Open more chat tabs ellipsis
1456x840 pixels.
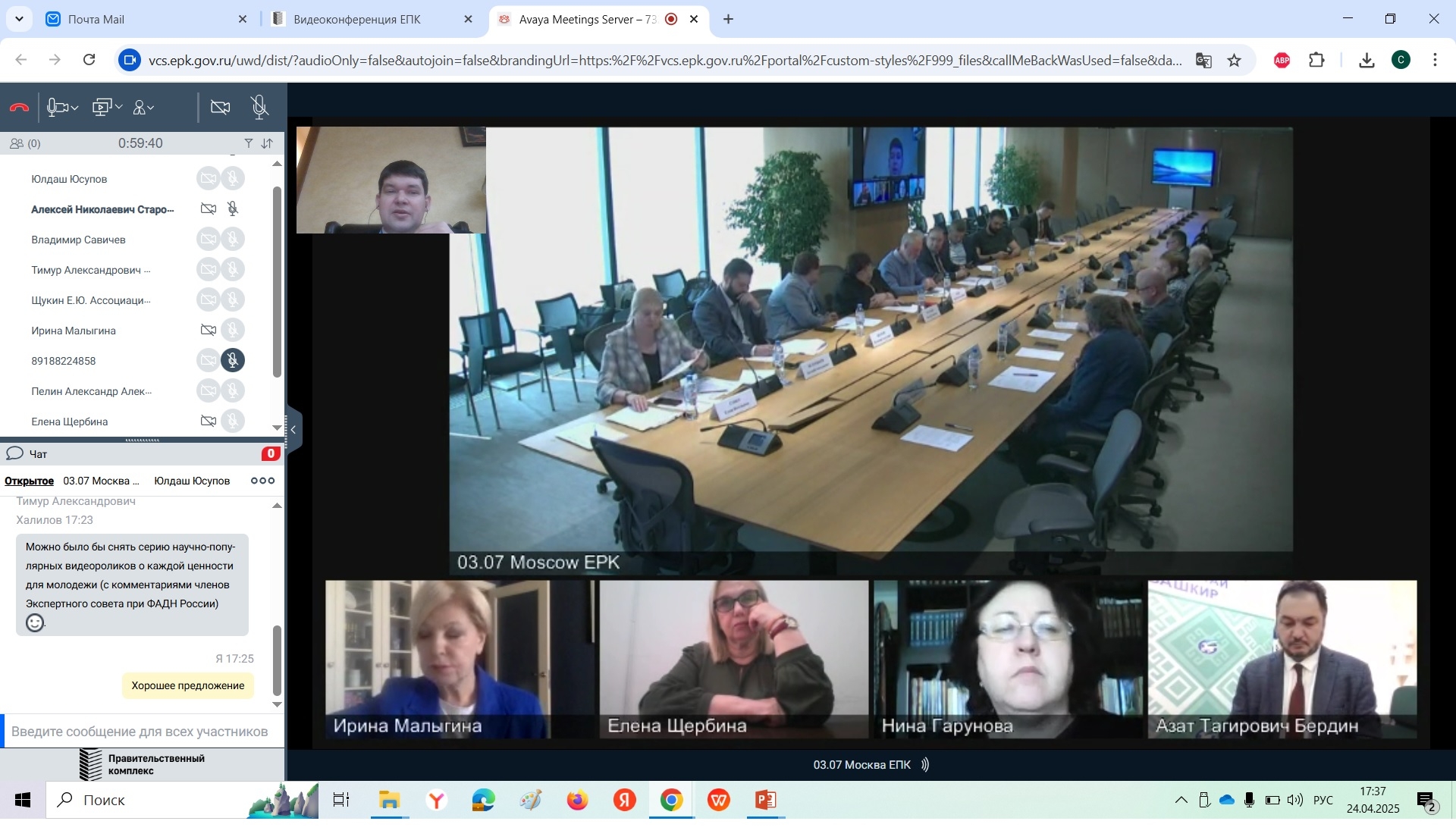[262, 481]
